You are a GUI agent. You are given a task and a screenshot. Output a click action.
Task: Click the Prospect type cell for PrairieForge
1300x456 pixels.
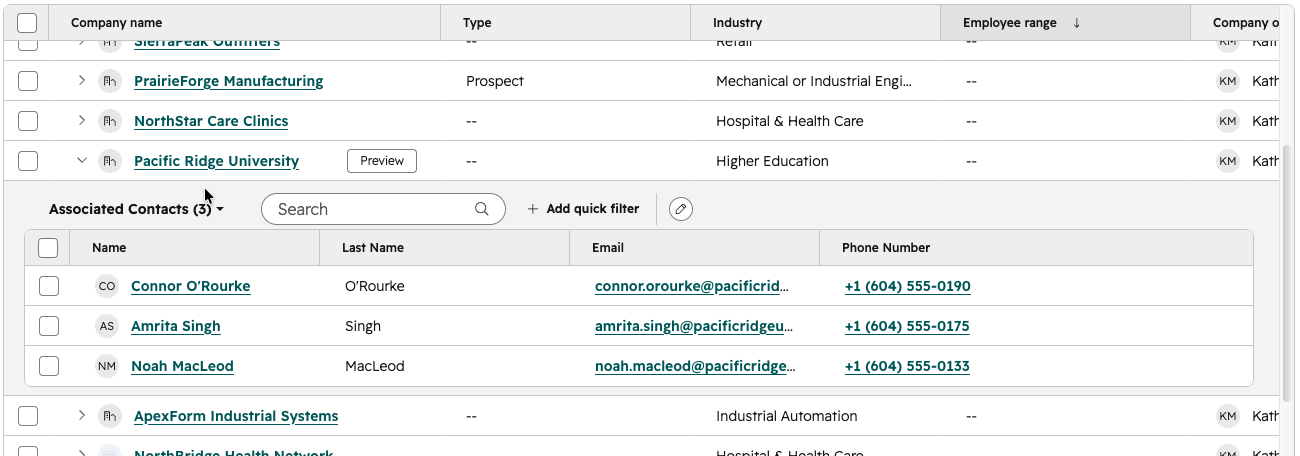tap(495, 81)
